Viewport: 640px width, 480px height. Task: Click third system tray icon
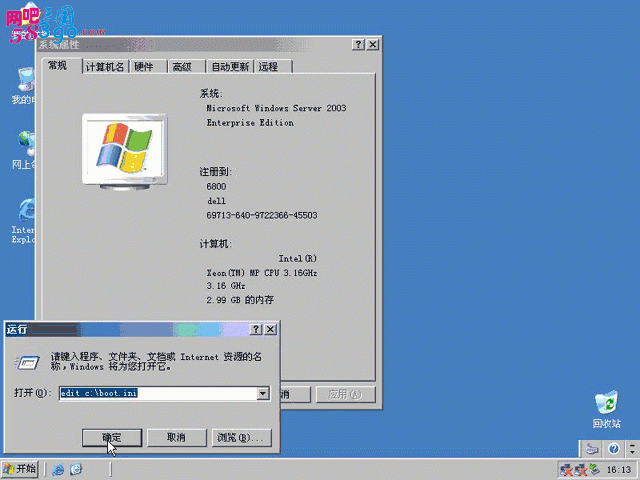tap(594, 469)
